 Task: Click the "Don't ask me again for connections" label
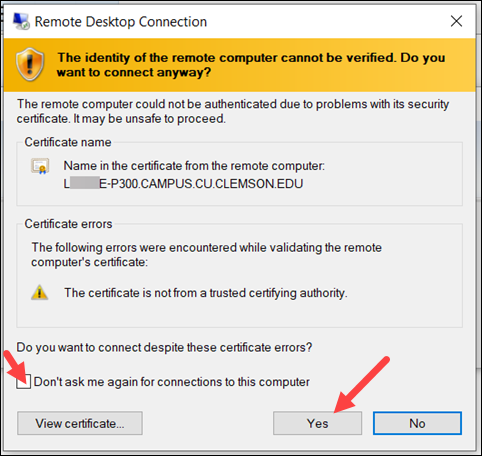point(172,382)
